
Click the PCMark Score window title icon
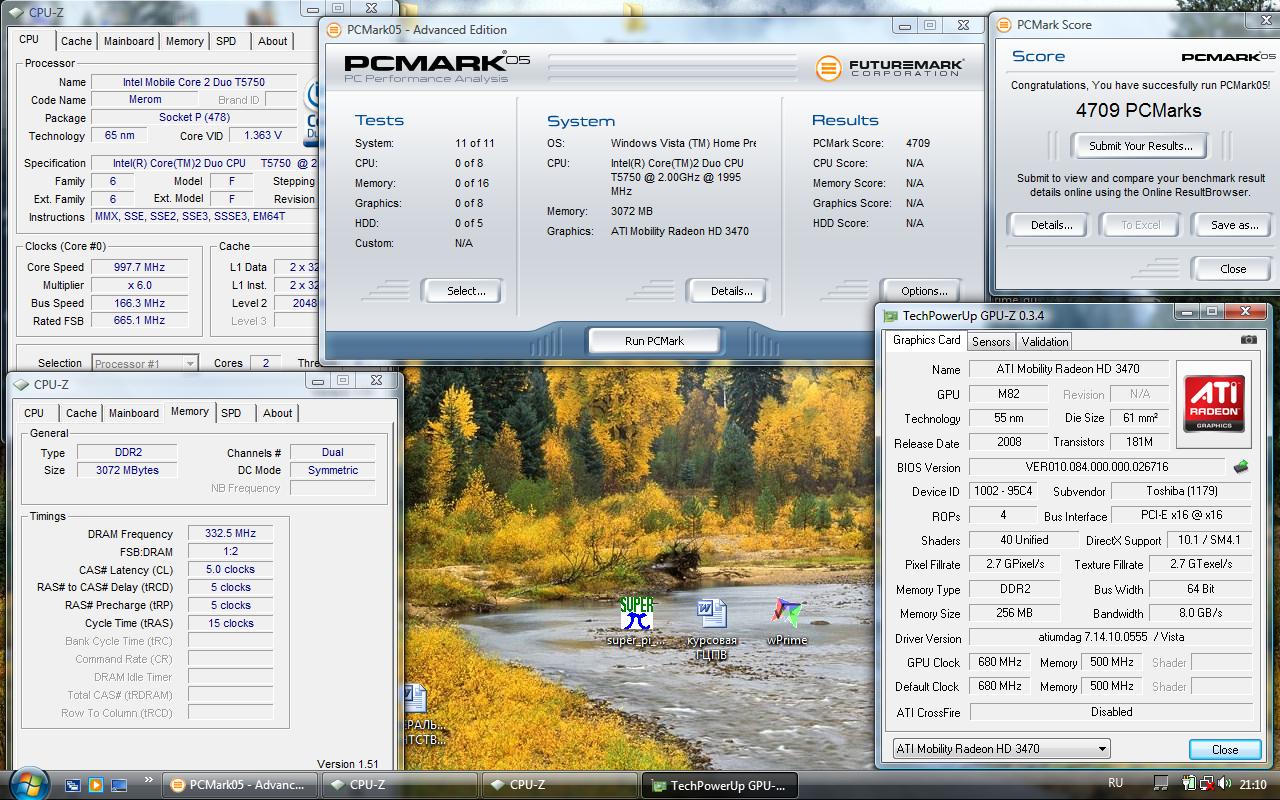coord(1003,25)
